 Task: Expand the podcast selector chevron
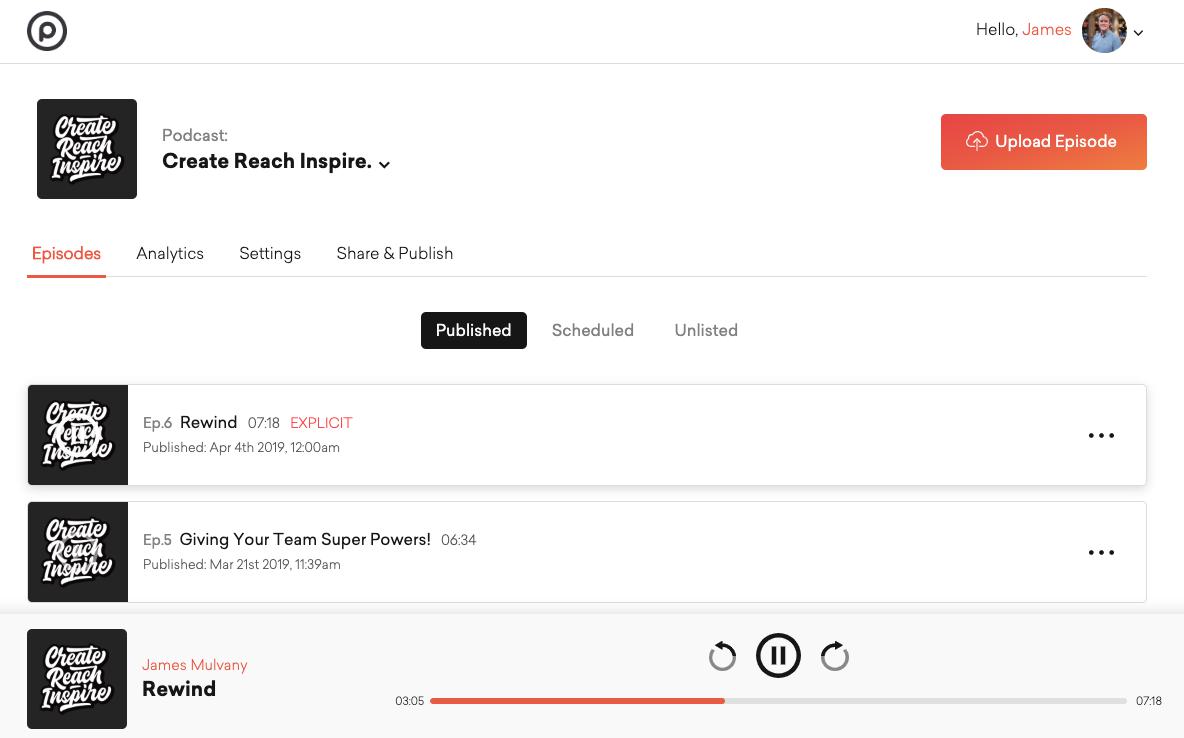384,165
